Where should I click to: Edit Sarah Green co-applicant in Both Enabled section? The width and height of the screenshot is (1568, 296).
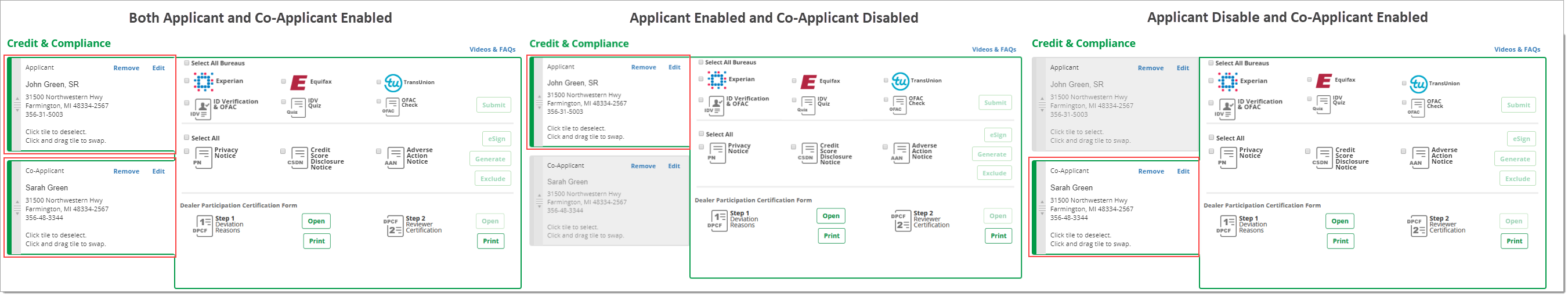[159, 172]
